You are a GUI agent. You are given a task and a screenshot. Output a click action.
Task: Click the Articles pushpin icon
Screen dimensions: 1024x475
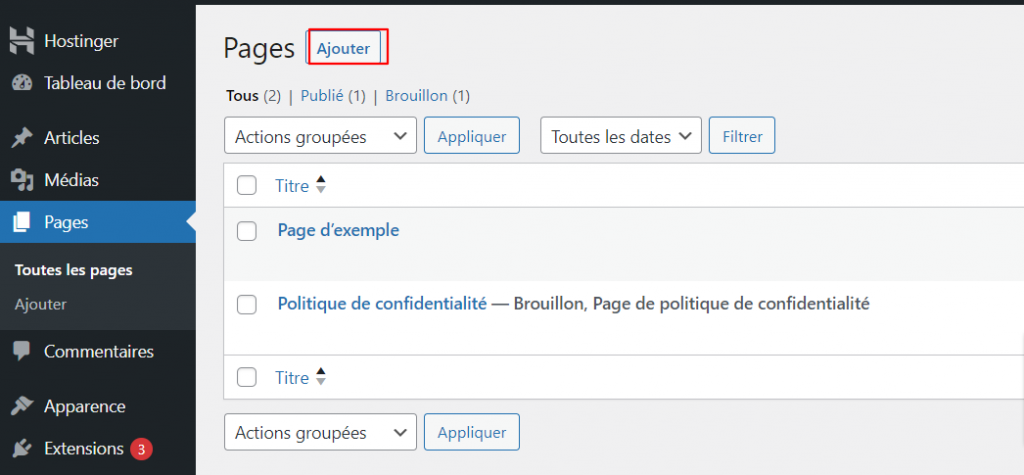tap(22, 138)
